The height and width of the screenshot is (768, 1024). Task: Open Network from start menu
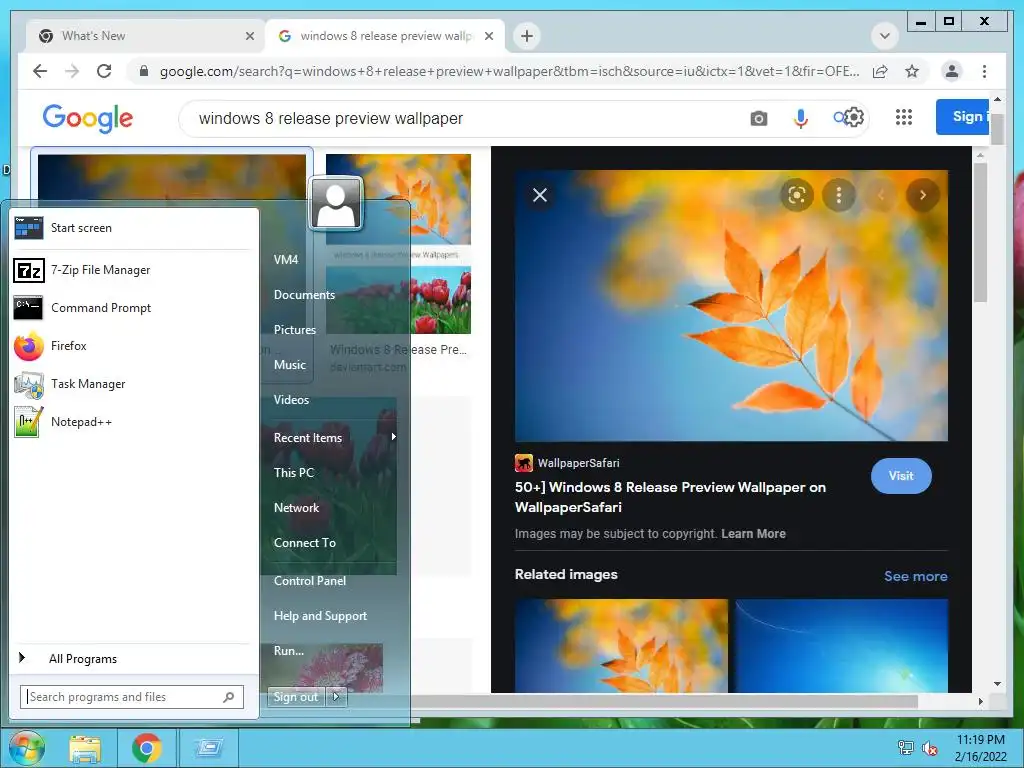(x=296, y=507)
